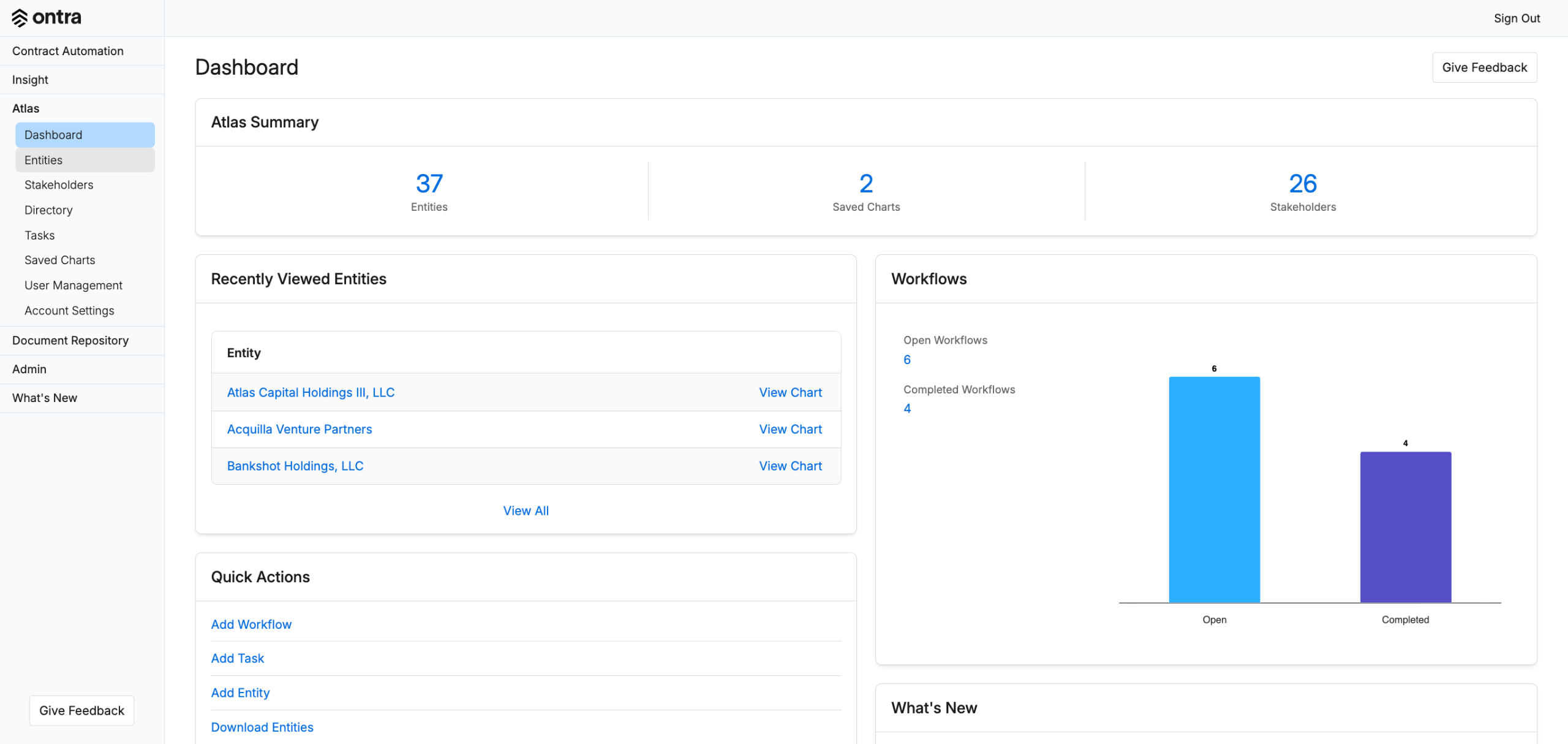
Task: Click Add Workflow quick action
Action: (x=251, y=624)
